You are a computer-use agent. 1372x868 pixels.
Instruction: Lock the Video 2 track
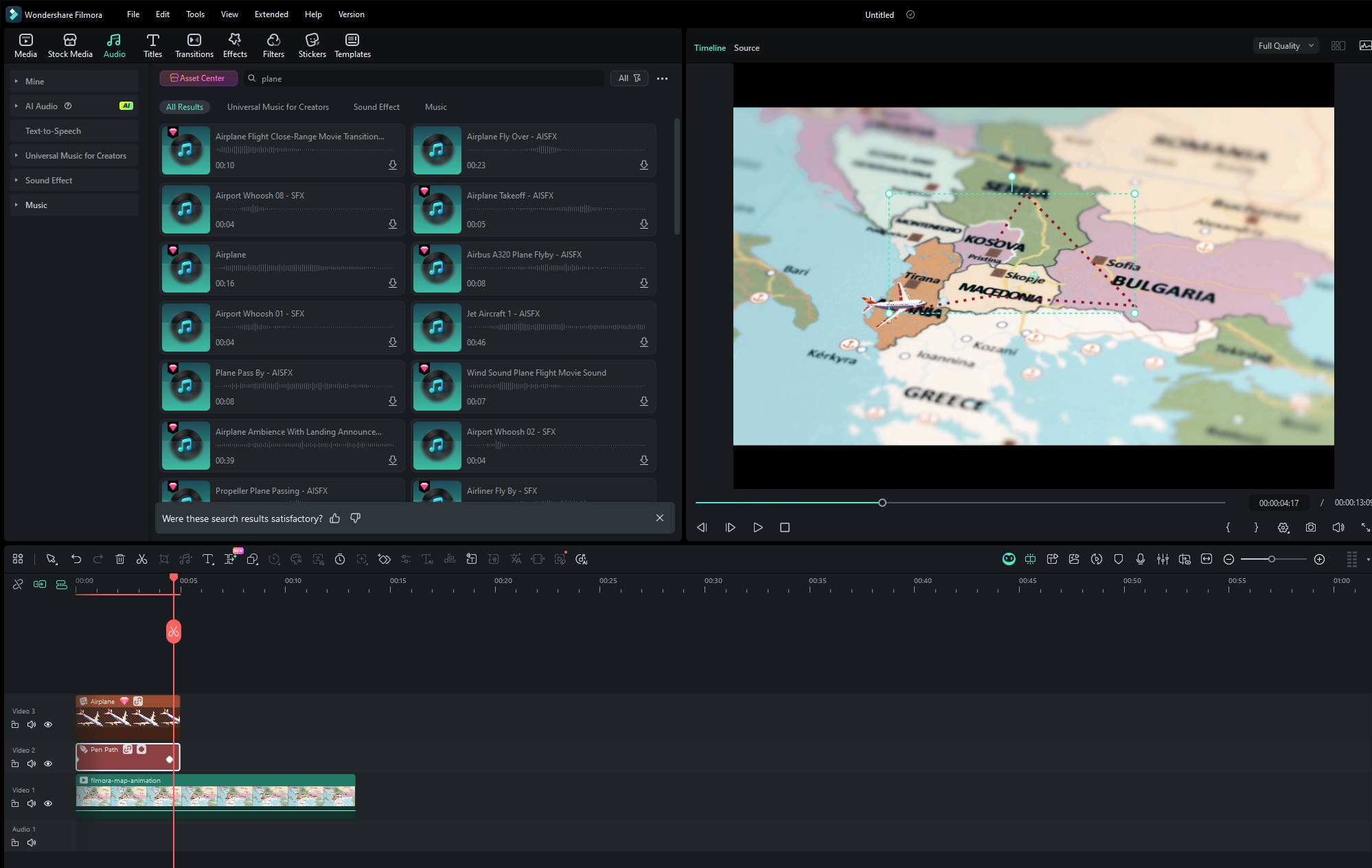click(15, 764)
